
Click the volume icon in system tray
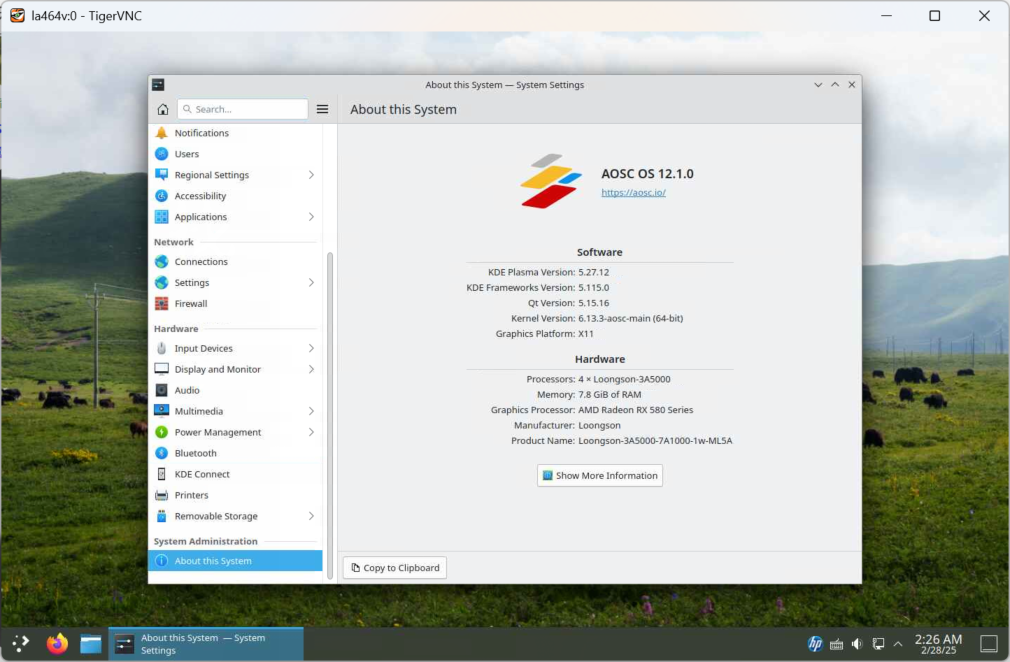point(857,644)
